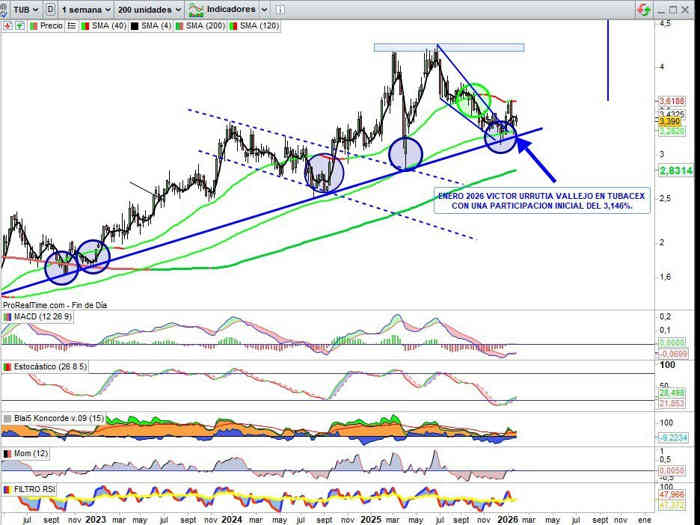Toggle the SMA (200) moving average
700x525 pixels.
pos(206,25)
